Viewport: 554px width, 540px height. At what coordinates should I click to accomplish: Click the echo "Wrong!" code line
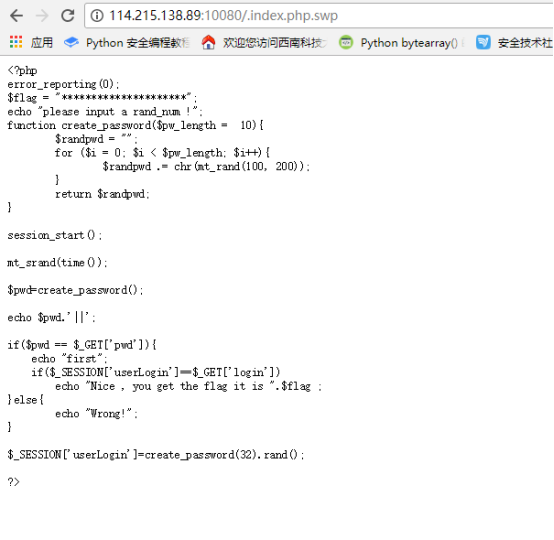point(96,413)
